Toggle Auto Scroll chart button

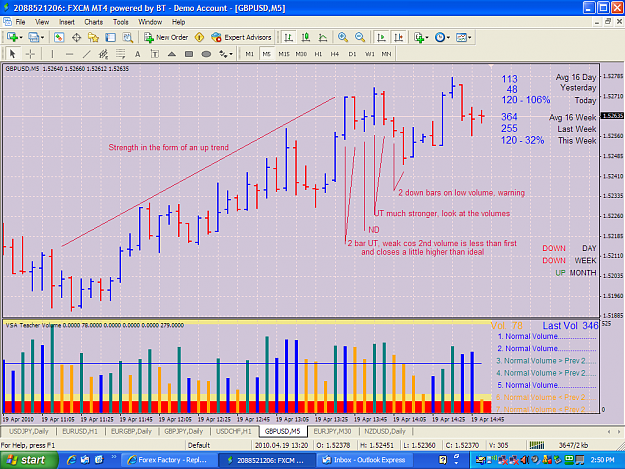click(x=381, y=37)
